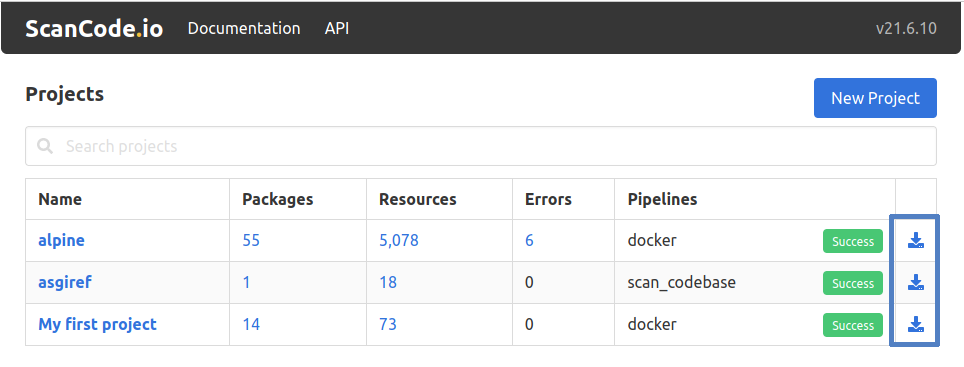Screen dimensions: 964x367
Task: Create a New Project
Action: [x=875, y=98]
